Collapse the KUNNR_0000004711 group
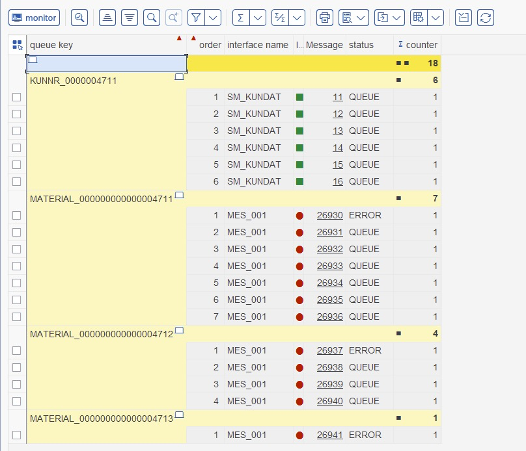 [179, 77]
